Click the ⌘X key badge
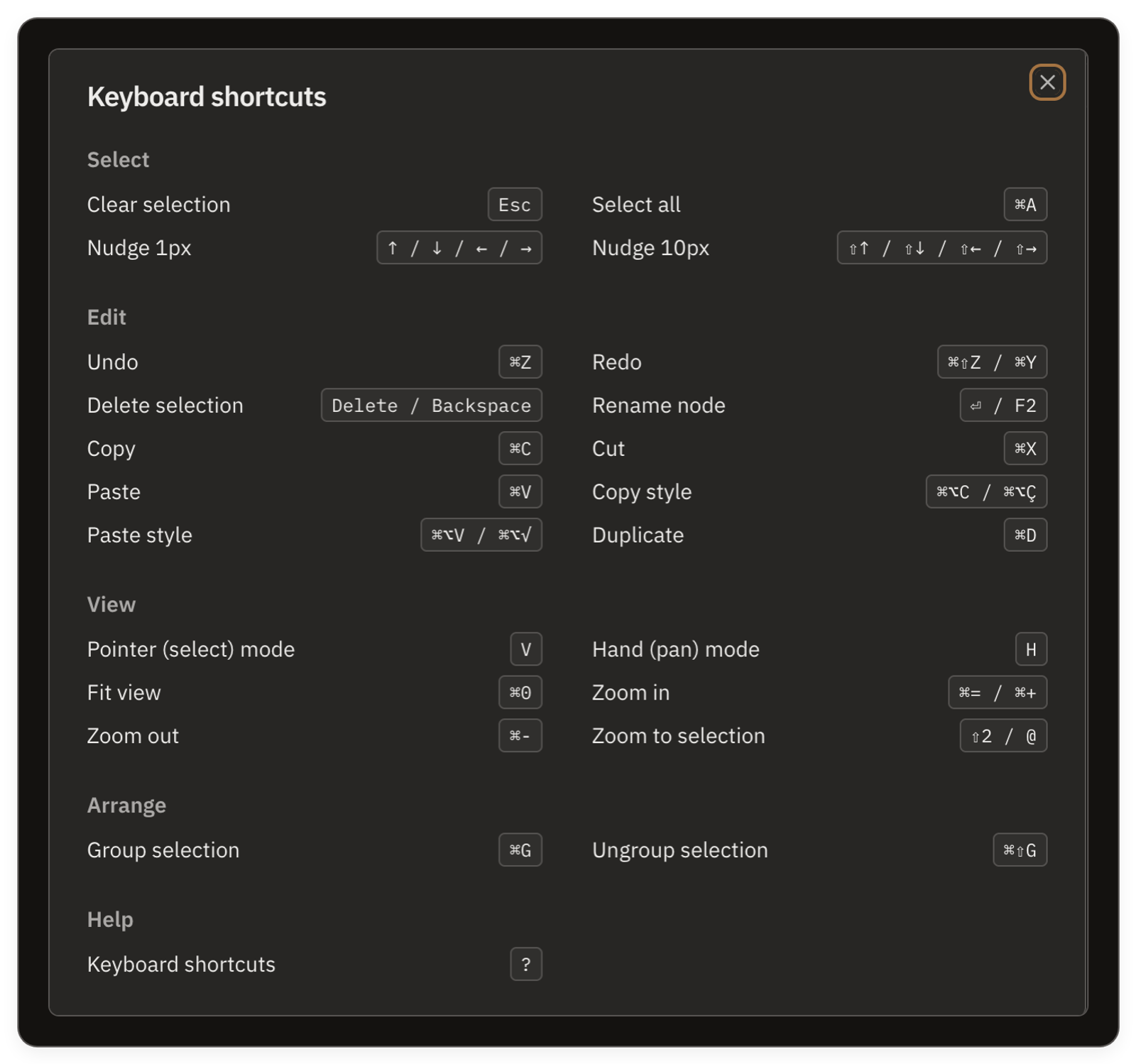This screenshot has width=1136, height=1064. click(1025, 449)
